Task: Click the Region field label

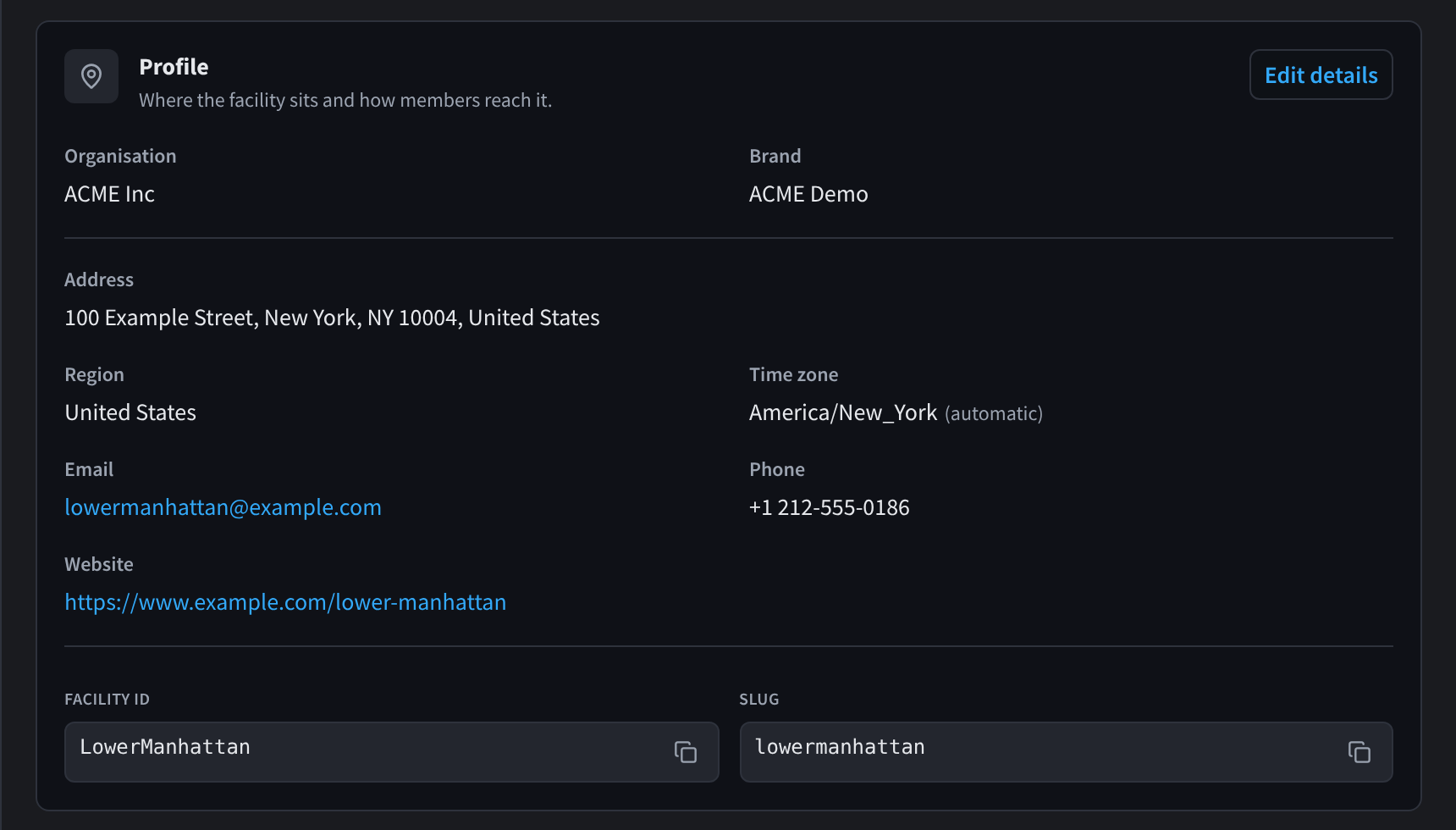Action: [x=95, y=375]
